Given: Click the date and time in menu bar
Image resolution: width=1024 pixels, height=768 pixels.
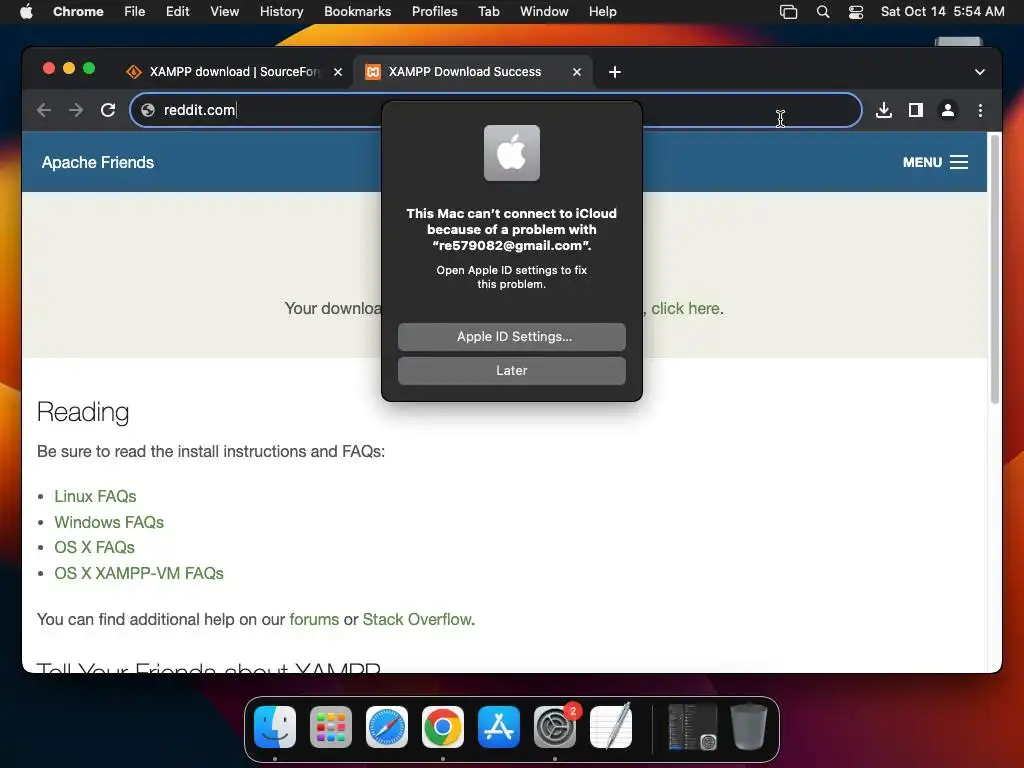Looking at the screenshot, I should coord(942,12).
